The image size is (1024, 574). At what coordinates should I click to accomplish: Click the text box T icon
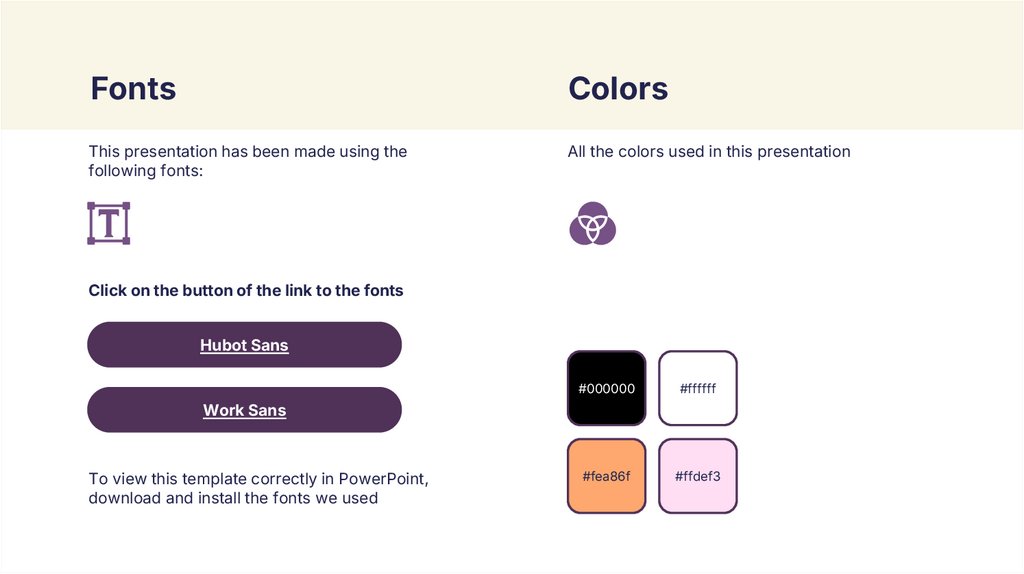click(x=109, y=223)
